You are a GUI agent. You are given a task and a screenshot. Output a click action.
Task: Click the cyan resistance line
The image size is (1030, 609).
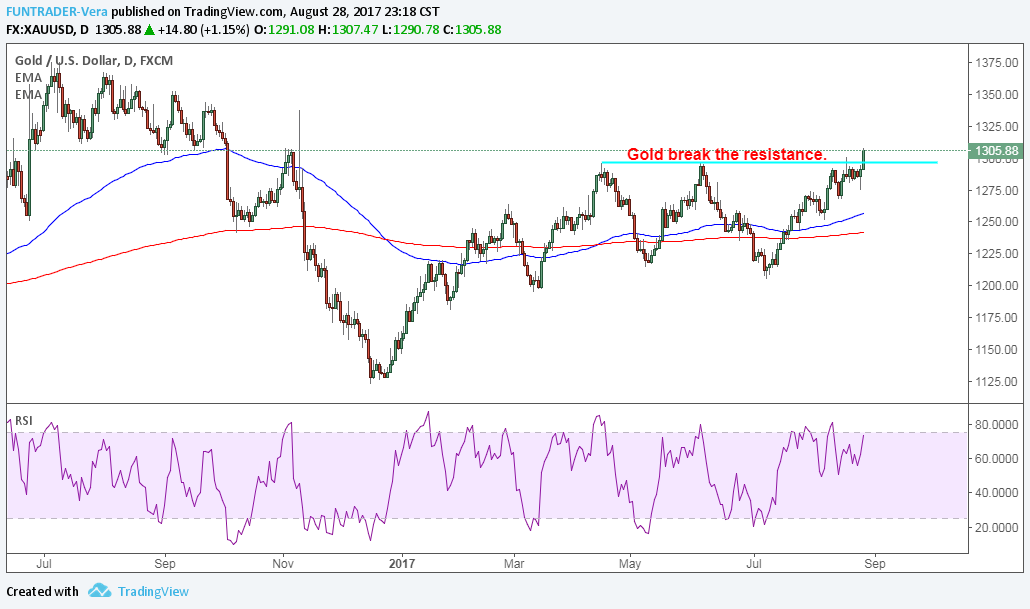[769, 162]
